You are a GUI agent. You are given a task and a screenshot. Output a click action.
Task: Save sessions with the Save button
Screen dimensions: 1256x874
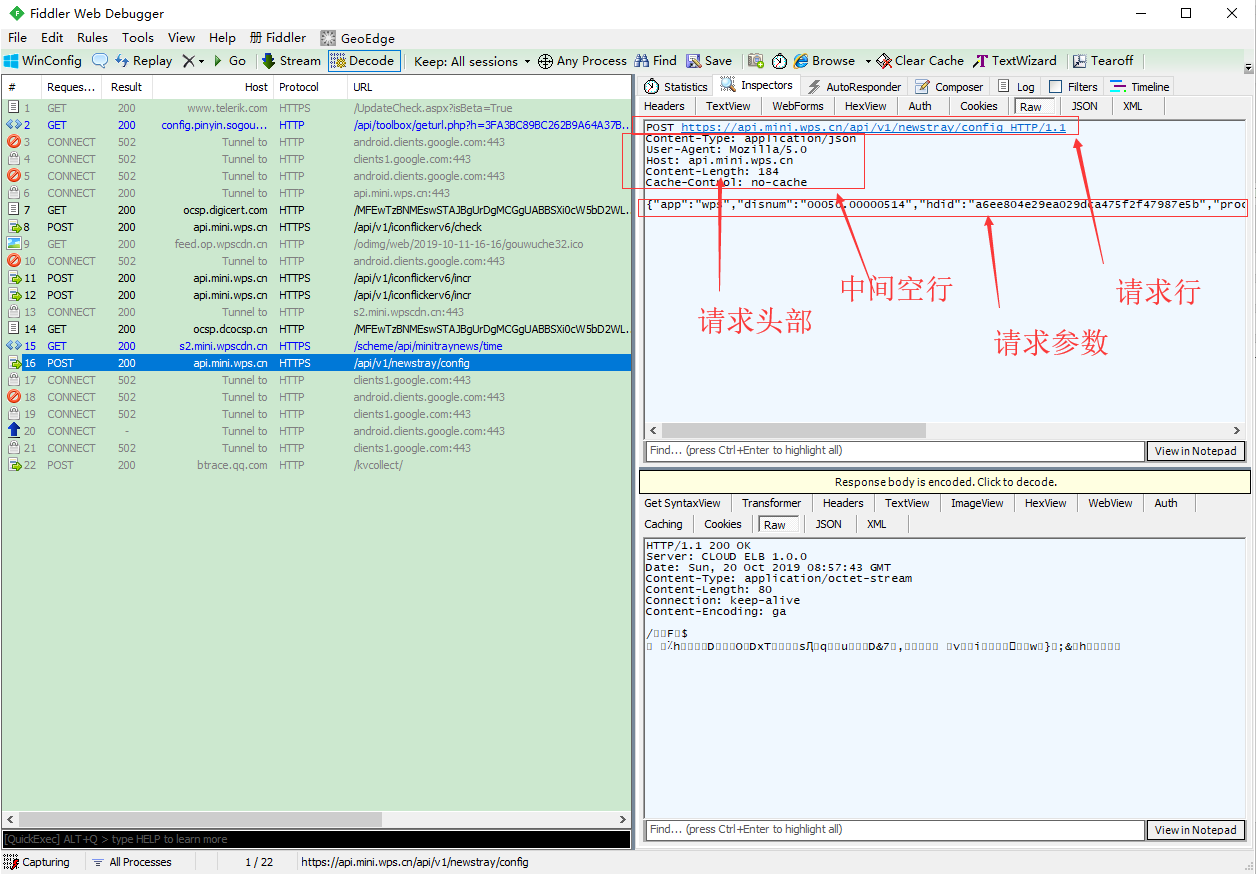click(x=709, y=61)
